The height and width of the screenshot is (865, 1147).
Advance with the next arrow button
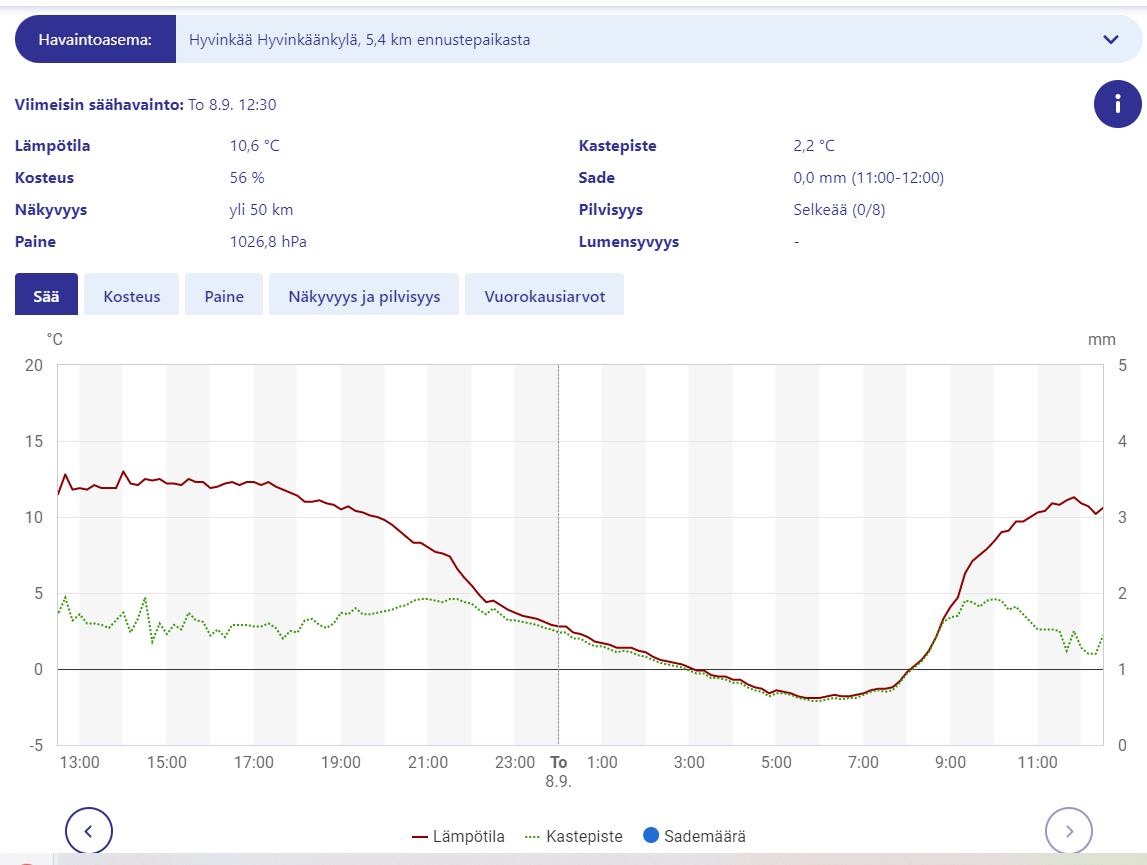click(x=1068, y=830)
